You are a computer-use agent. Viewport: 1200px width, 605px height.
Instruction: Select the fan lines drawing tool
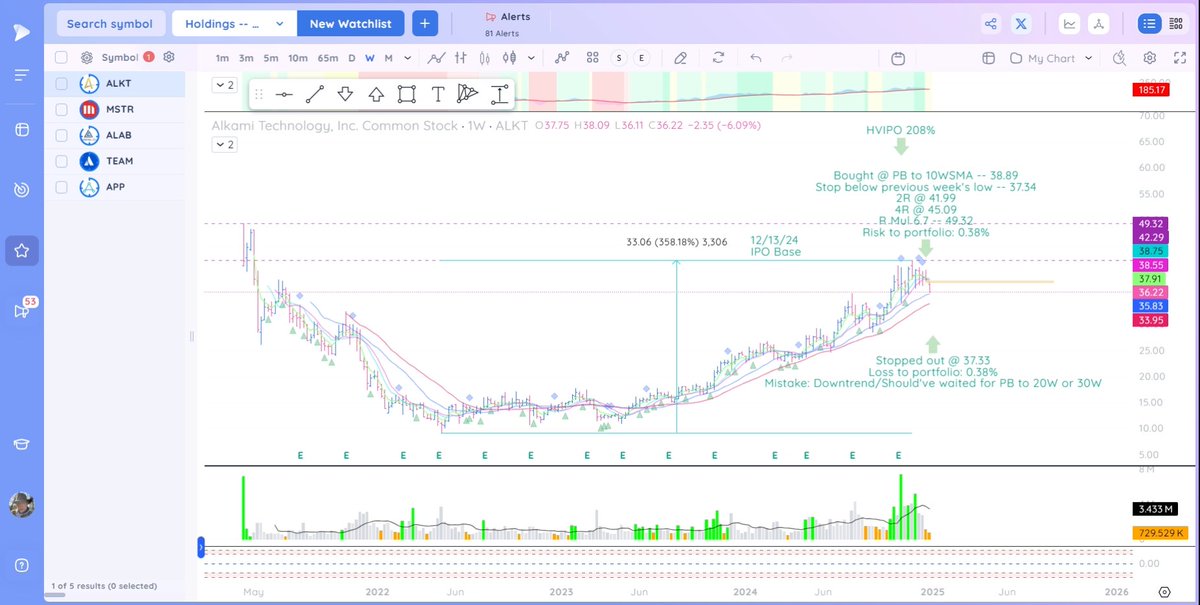468,94
